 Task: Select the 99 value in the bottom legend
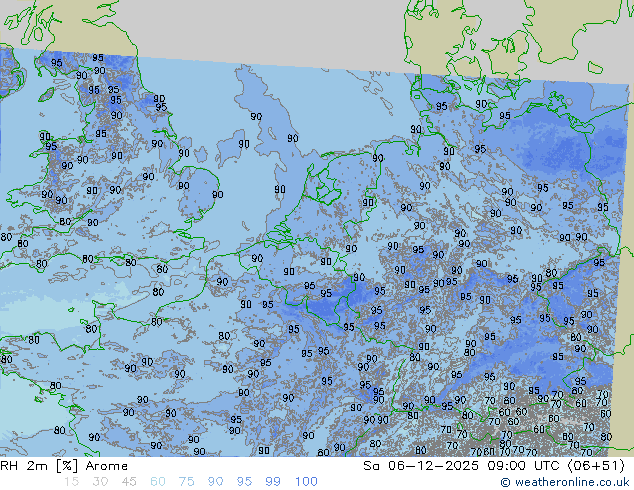point(273,482)
